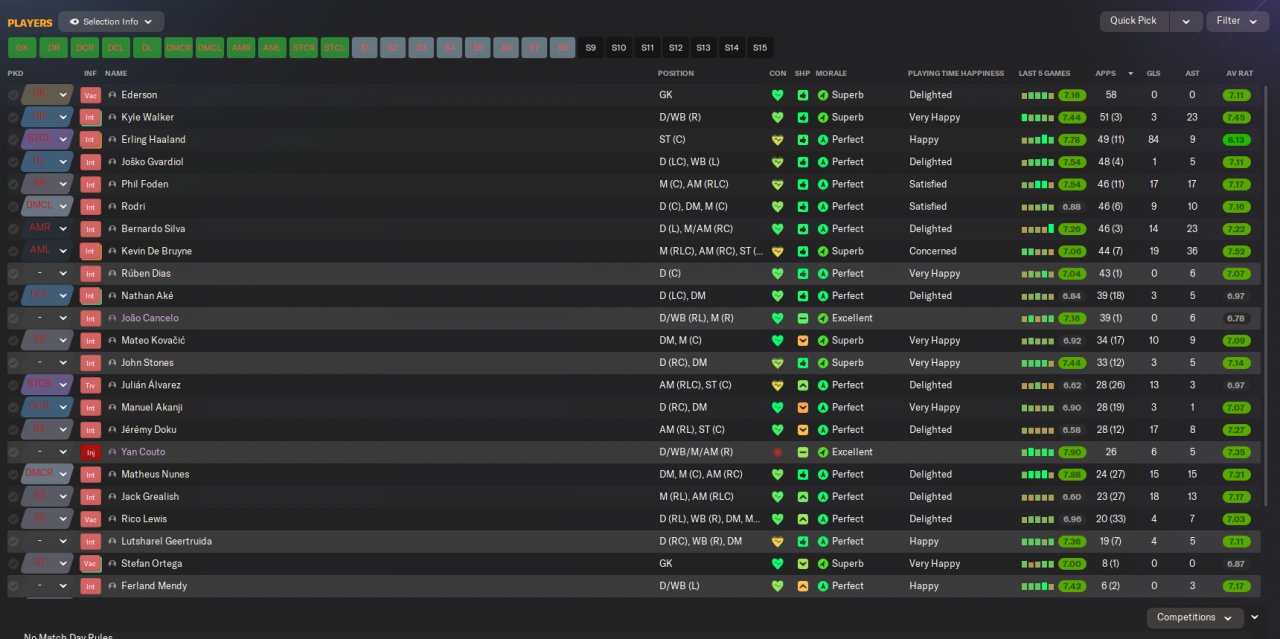Open João Cancelo's player profile
The height and width of the screenshot is (639, 1280).
coord(150,318)
